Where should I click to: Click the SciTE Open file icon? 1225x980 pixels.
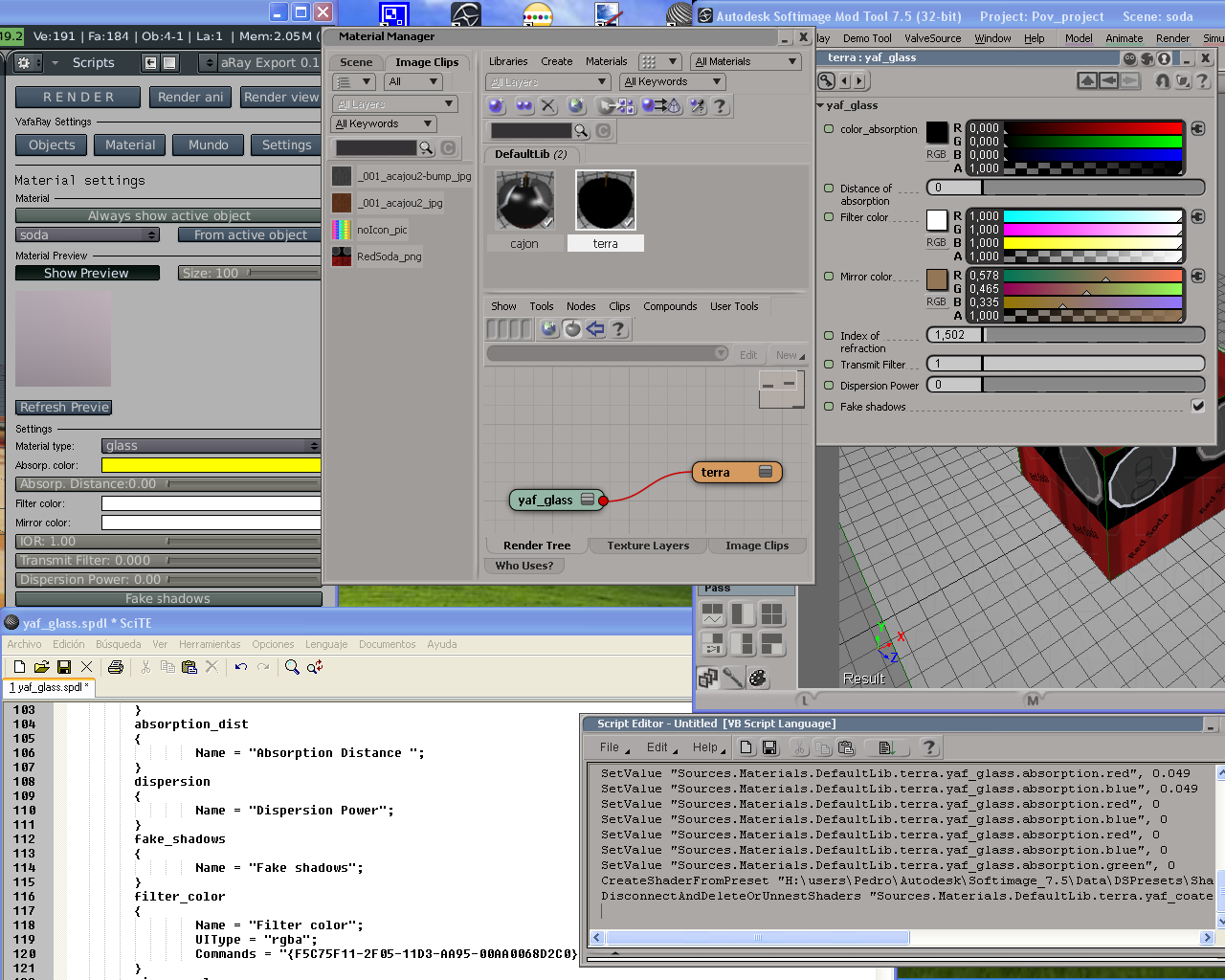coord(41,667)
